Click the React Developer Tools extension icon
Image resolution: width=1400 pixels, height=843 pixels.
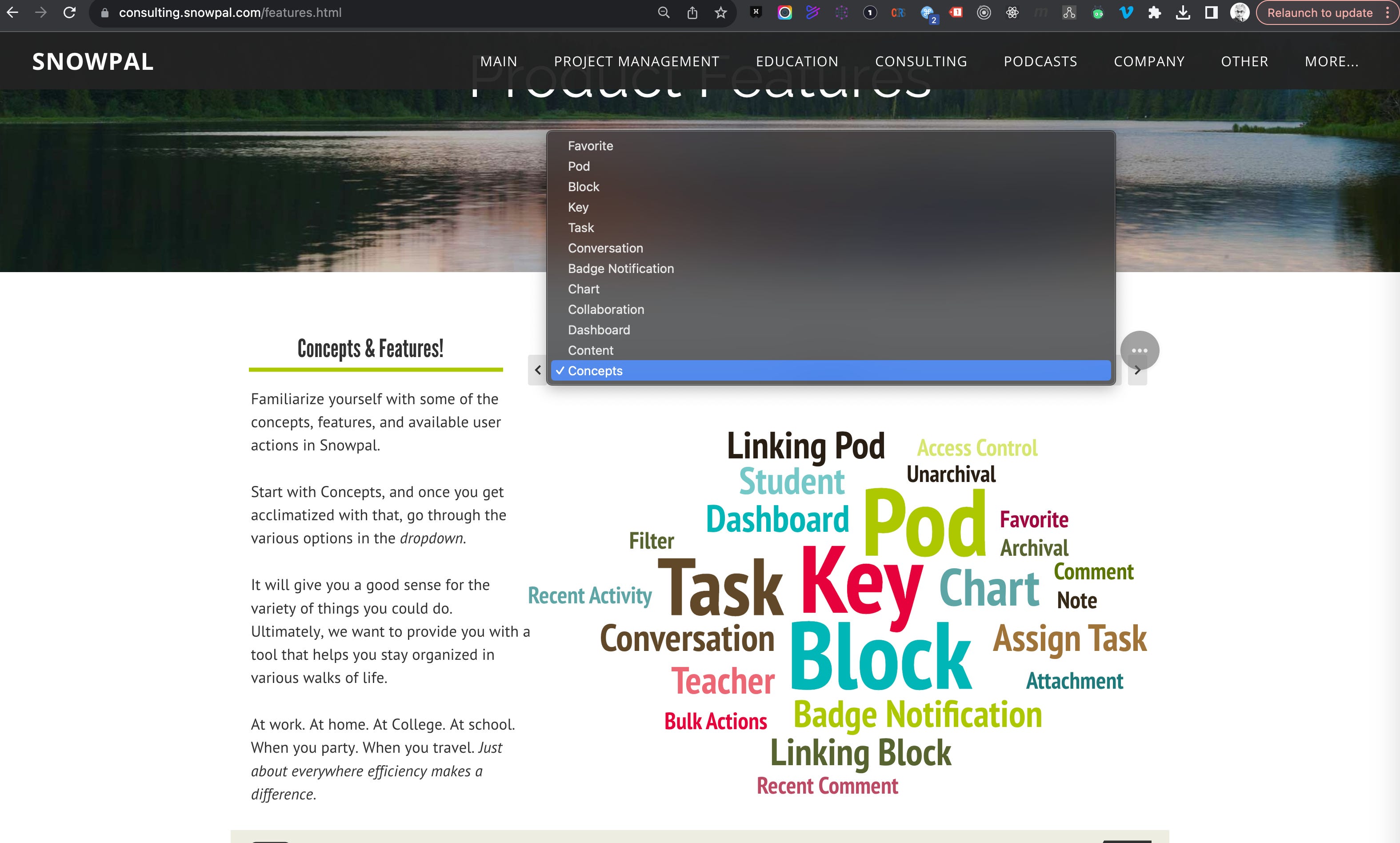(x=1012, y=12)
